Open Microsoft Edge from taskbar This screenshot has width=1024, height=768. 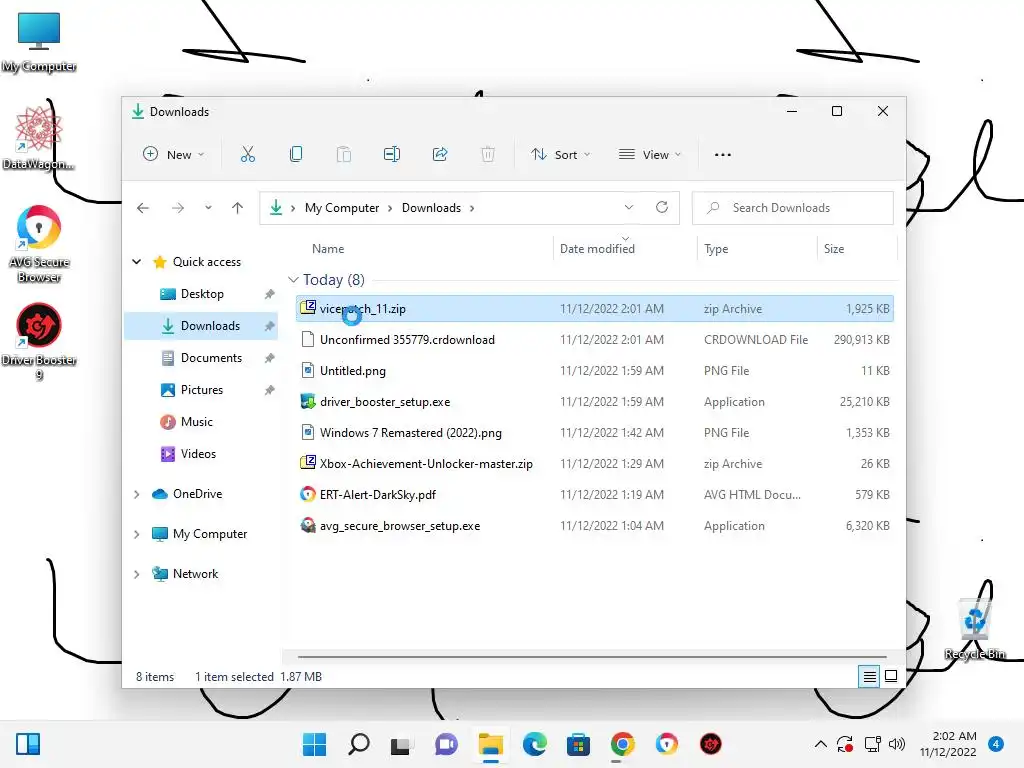click(x=534, y=744)
